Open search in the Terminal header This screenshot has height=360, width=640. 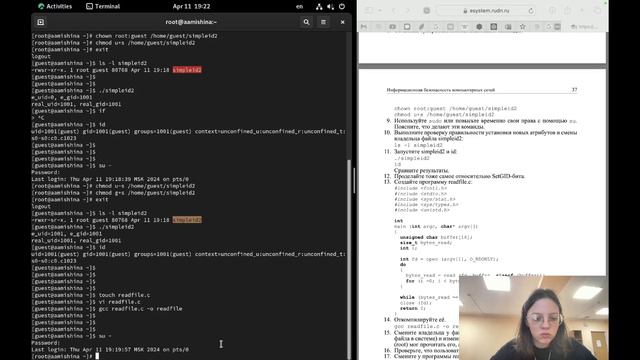click(x=306, y=22)
